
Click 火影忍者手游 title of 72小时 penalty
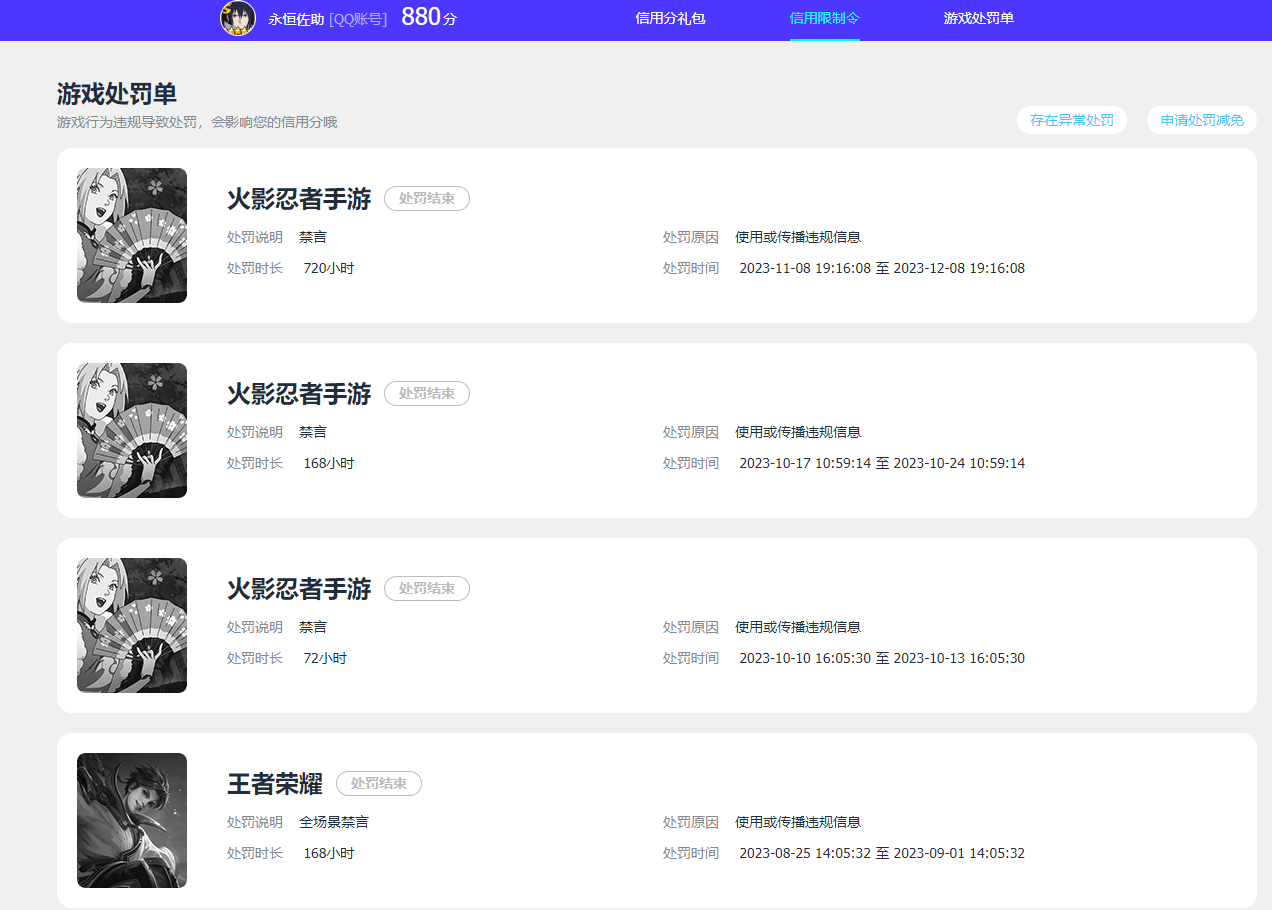(299, 589)
